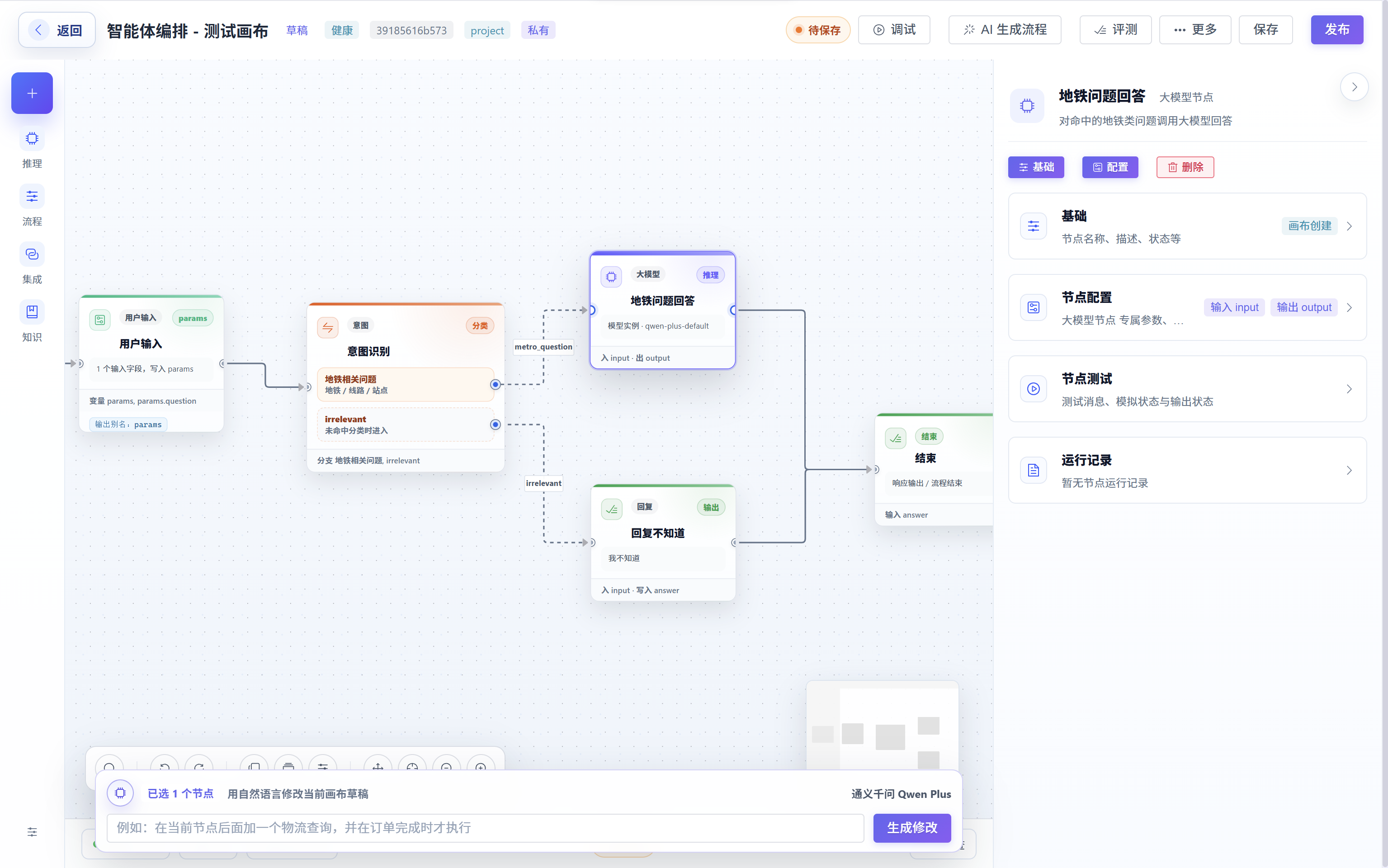Image resolution: width=1388 pixels, height=868 pixels.
Task: Collapse the right properties panel arrow
Action: [1354, 87]
